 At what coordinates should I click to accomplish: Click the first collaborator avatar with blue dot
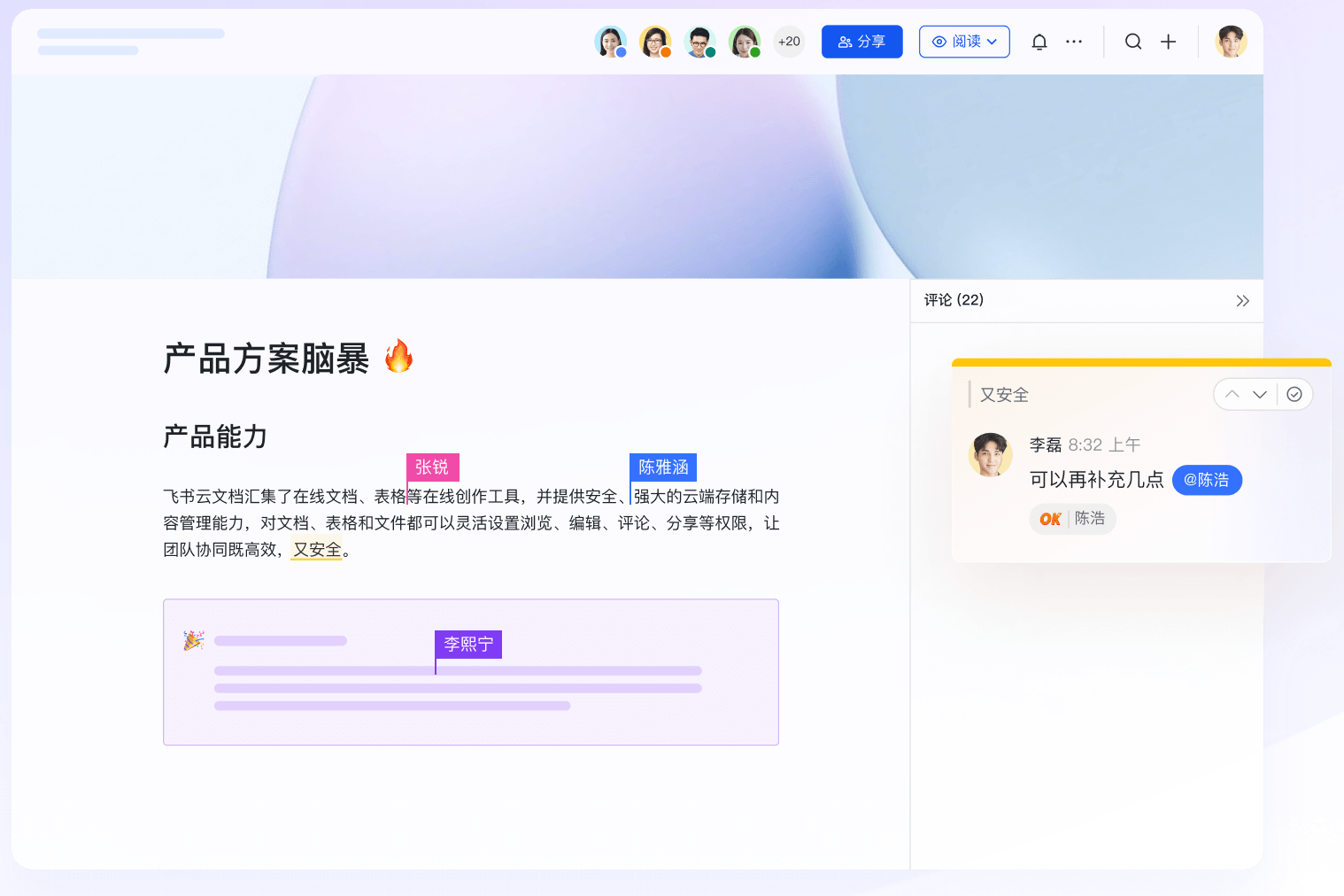point(611,42)
